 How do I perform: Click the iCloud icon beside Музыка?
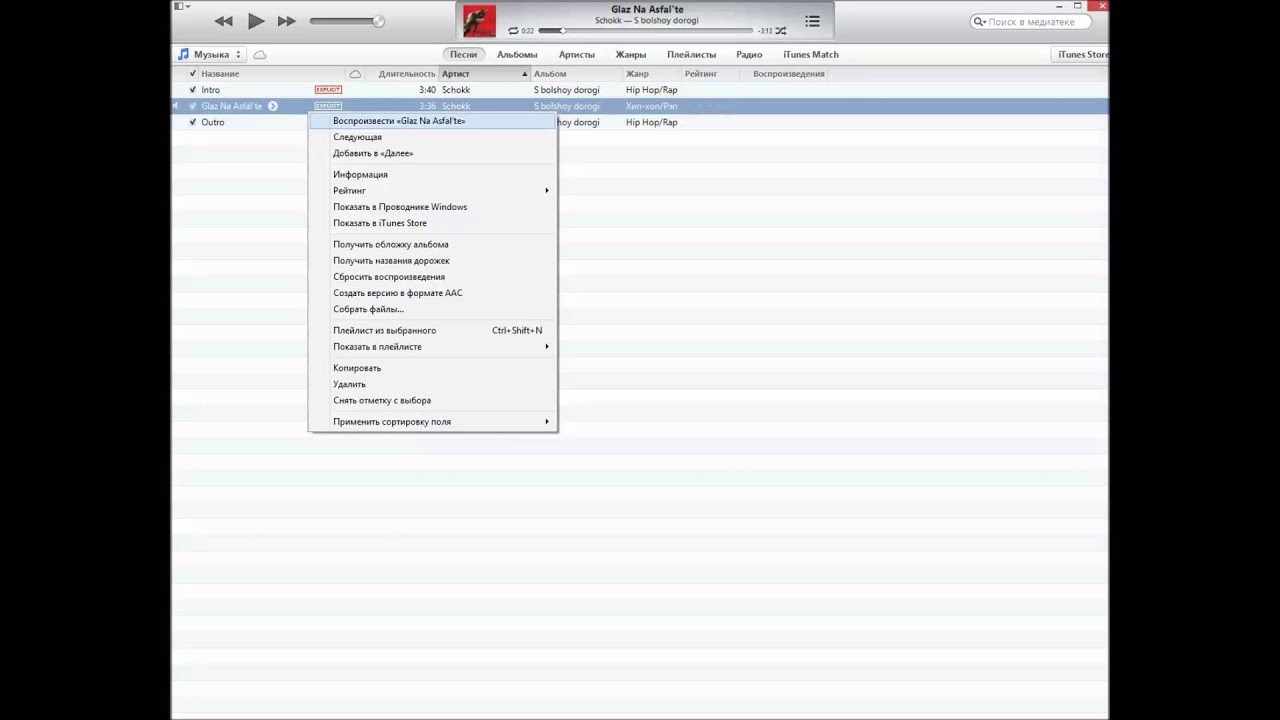260,54
